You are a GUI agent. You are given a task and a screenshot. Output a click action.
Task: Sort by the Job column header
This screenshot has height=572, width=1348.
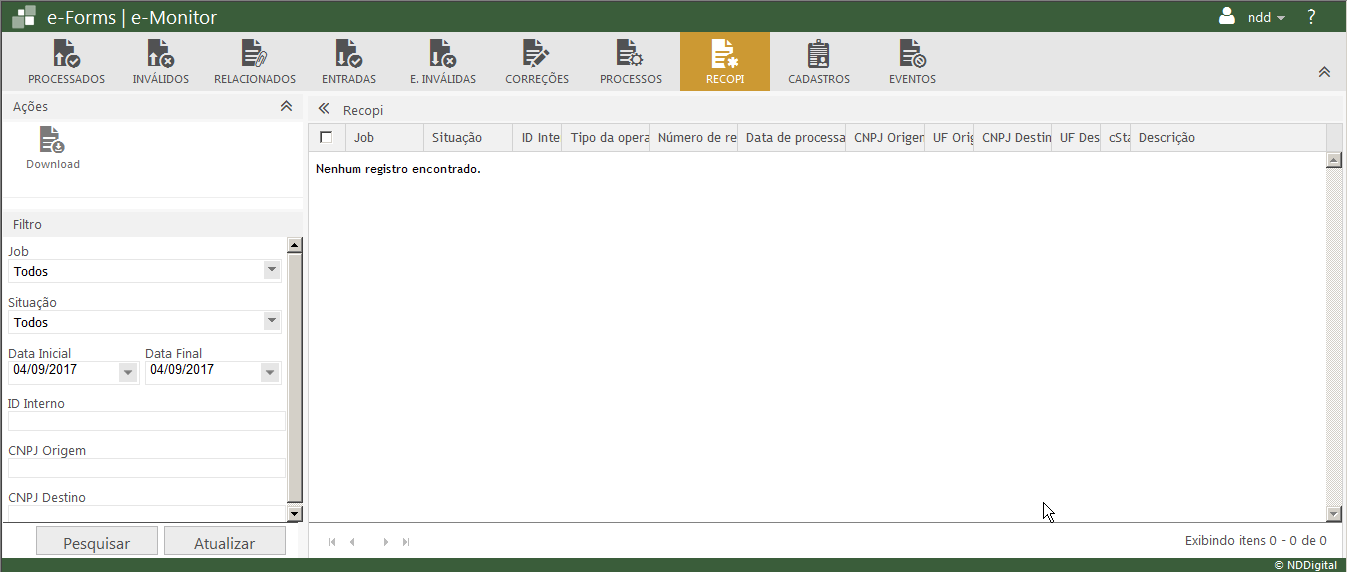[384, 138]
